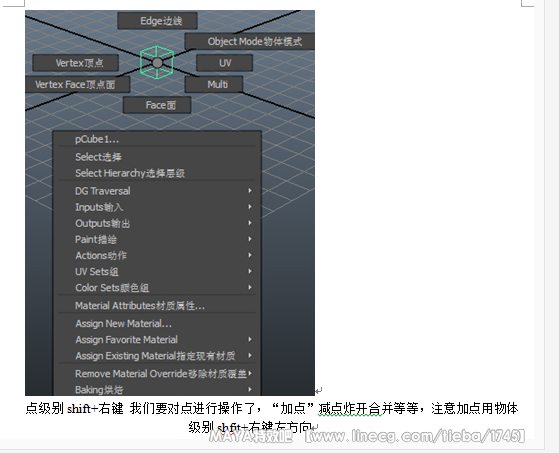The height and width of the screenshot is (453, 559).
Task: Expand the Inputs submenu
Action: tap(157, 207)
